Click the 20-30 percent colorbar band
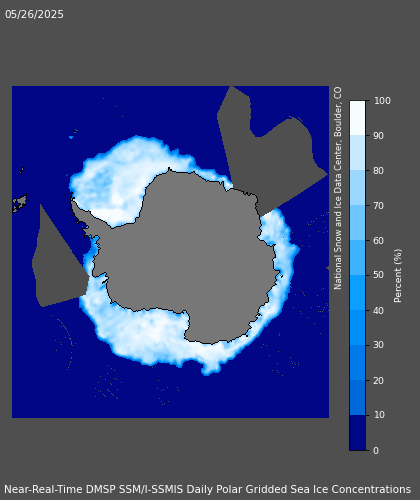 click(x=357, y=363)
